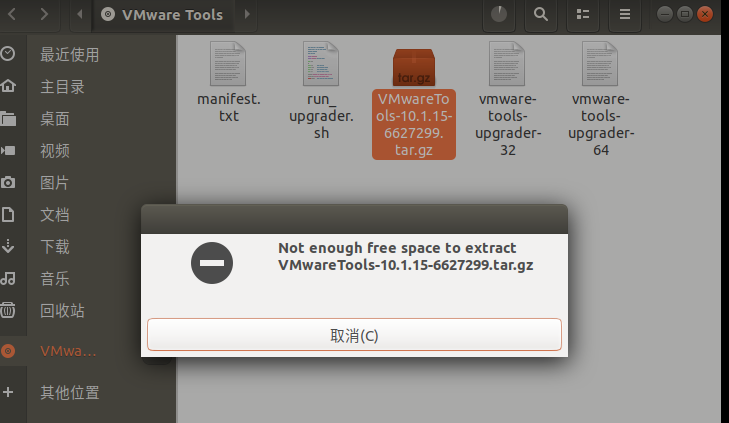Go forward with the forward arrow
The height and width of the screenshot is (423, 729).
44,14
